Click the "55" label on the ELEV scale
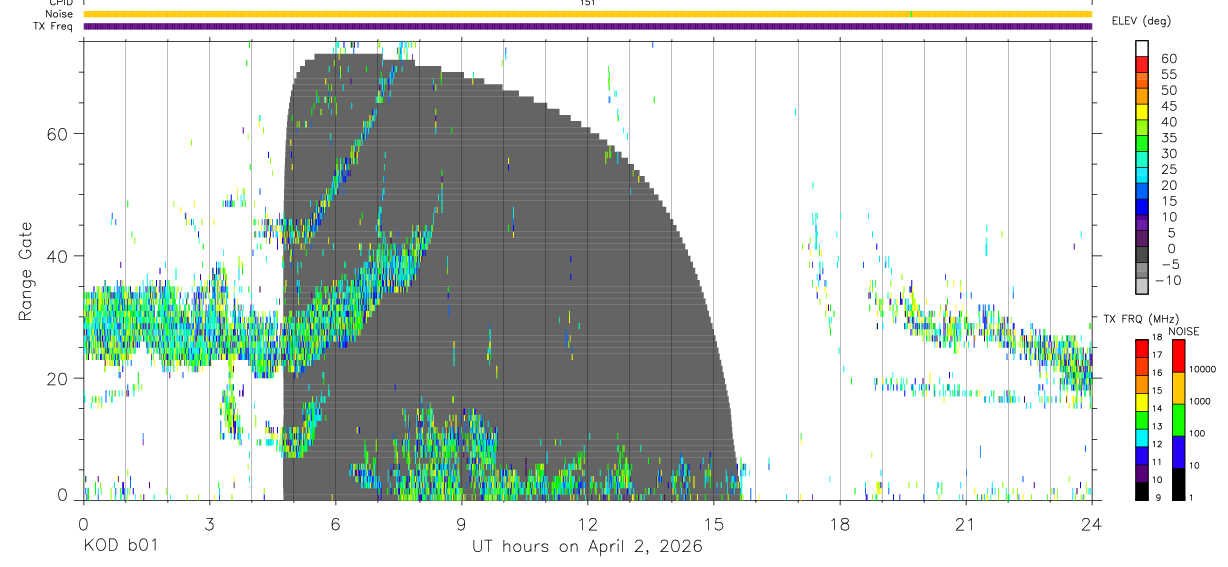Screen dimensions: 1228x567 (1167, 74)
